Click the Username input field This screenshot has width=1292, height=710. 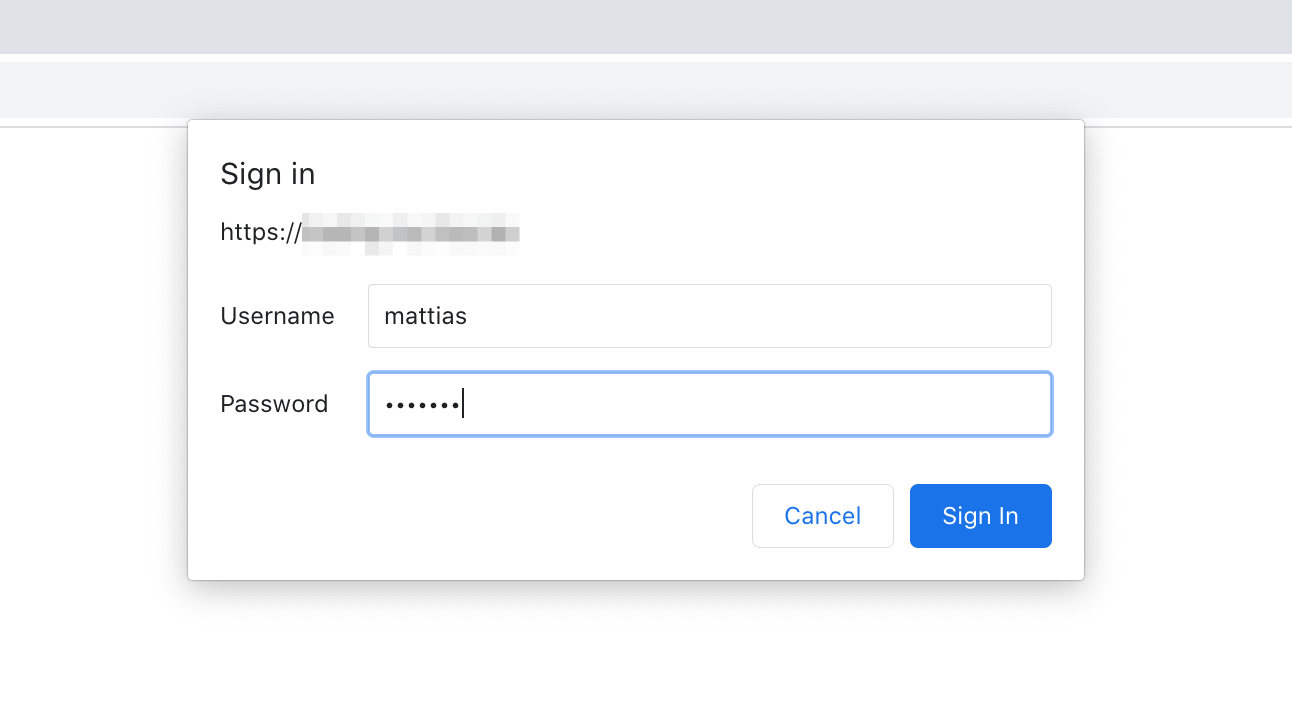coord(709,316)
